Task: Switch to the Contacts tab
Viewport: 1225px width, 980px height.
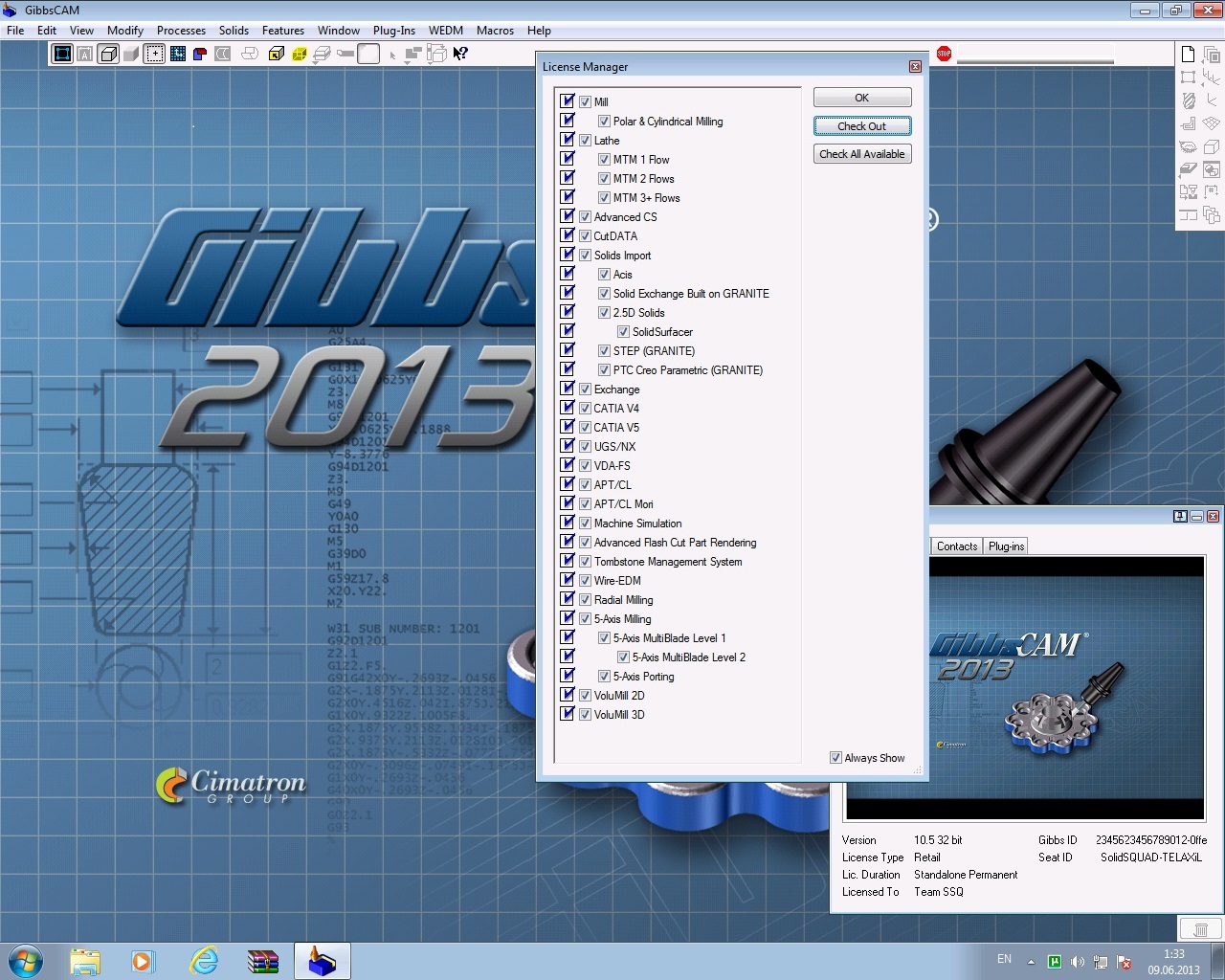Action: tap(957, 546)
